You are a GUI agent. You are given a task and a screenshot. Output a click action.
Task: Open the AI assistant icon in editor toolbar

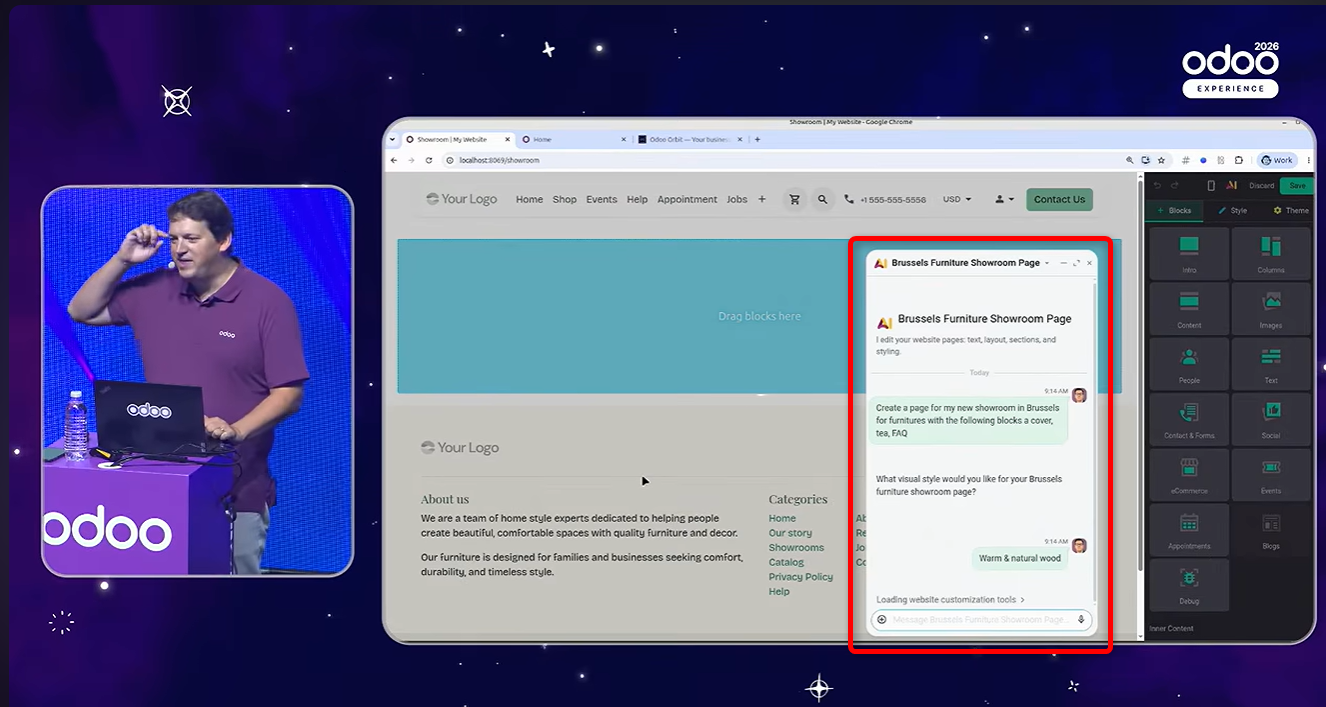pyautogui.click(x=1232, y=185)
